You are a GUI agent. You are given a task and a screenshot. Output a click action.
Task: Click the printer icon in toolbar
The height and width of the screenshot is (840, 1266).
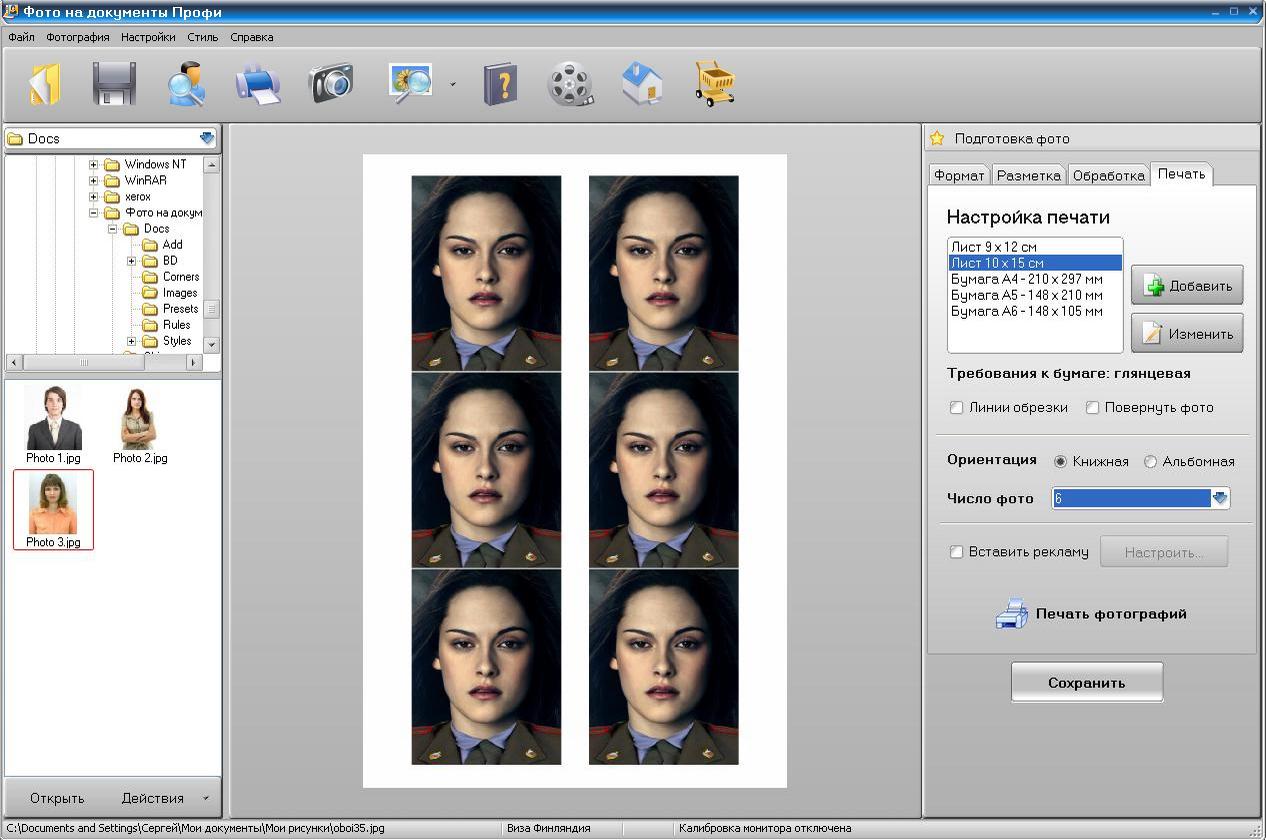coord(258,84)
